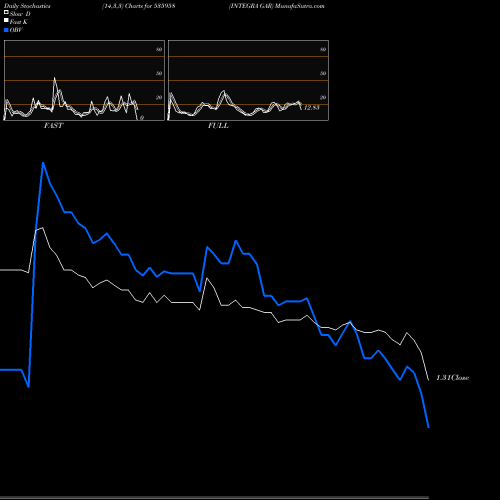Click the 0 value in FAST chart
Viewport: 500px width, 500px height.
click(142, 118)
